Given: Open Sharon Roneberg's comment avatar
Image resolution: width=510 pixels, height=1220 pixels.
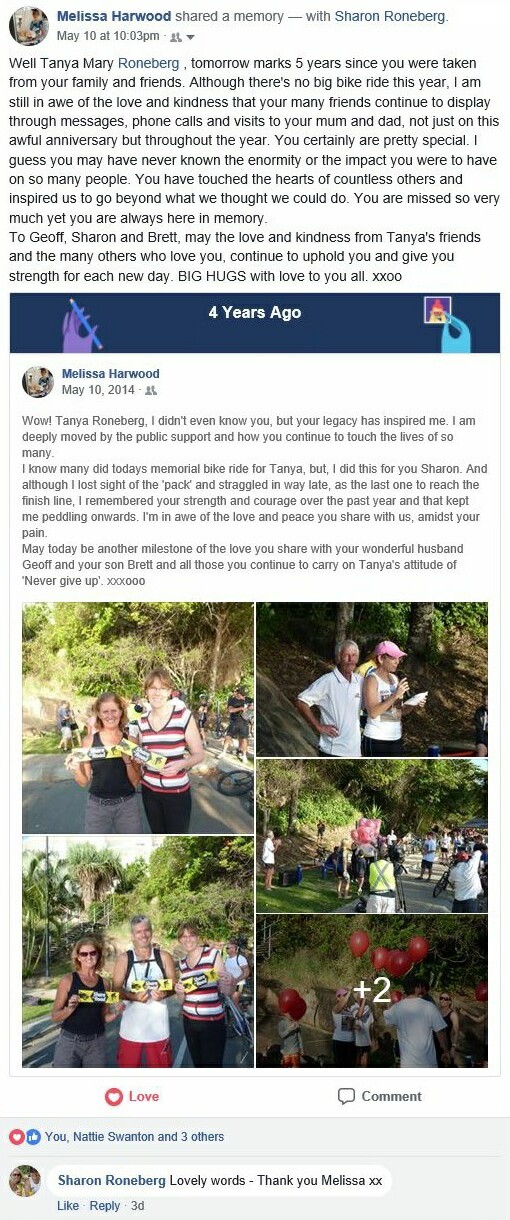Looking at the screenshot, I should (25, 1181).
